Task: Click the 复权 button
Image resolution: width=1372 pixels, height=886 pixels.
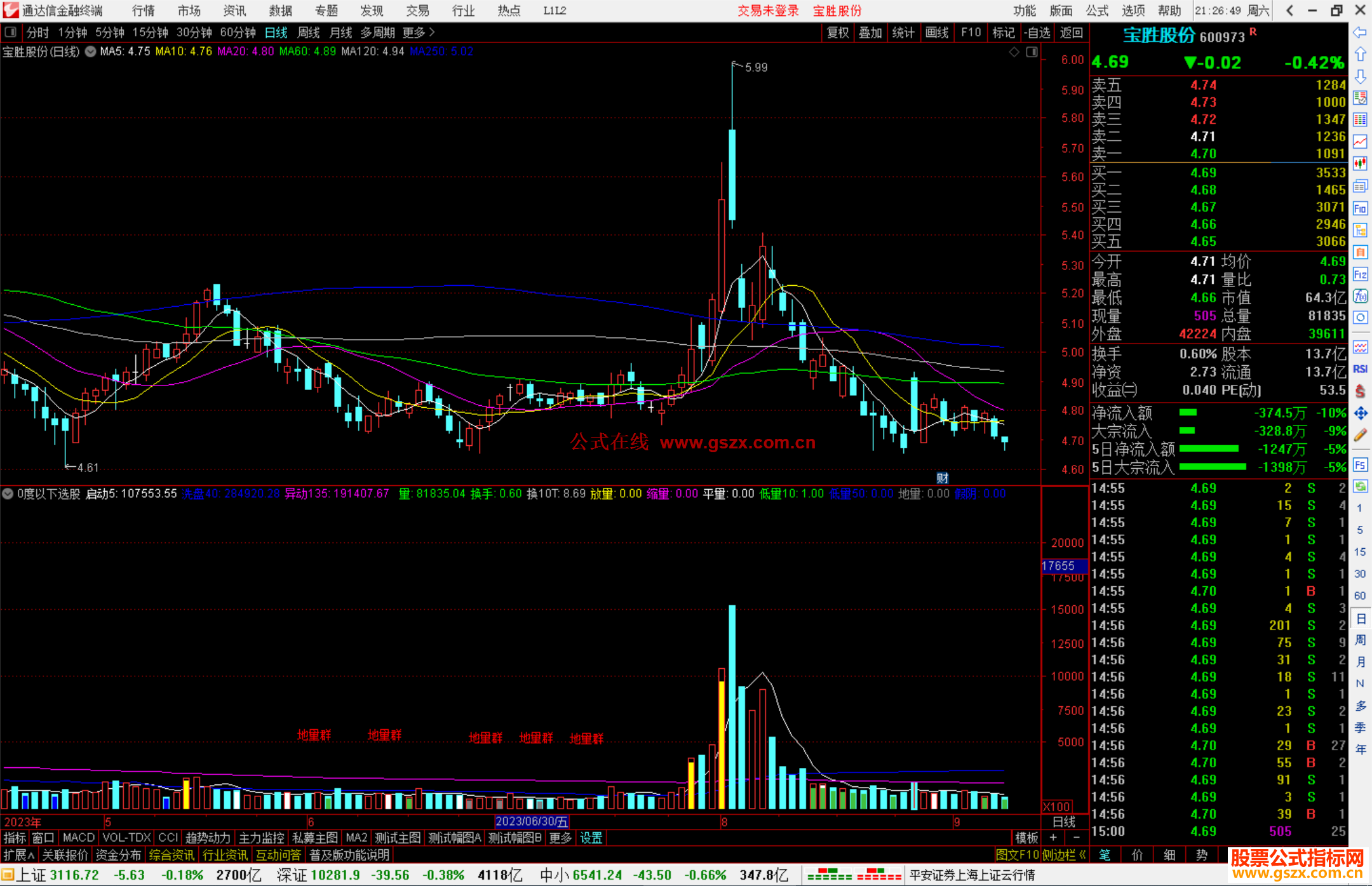Action: coord(838,32)
